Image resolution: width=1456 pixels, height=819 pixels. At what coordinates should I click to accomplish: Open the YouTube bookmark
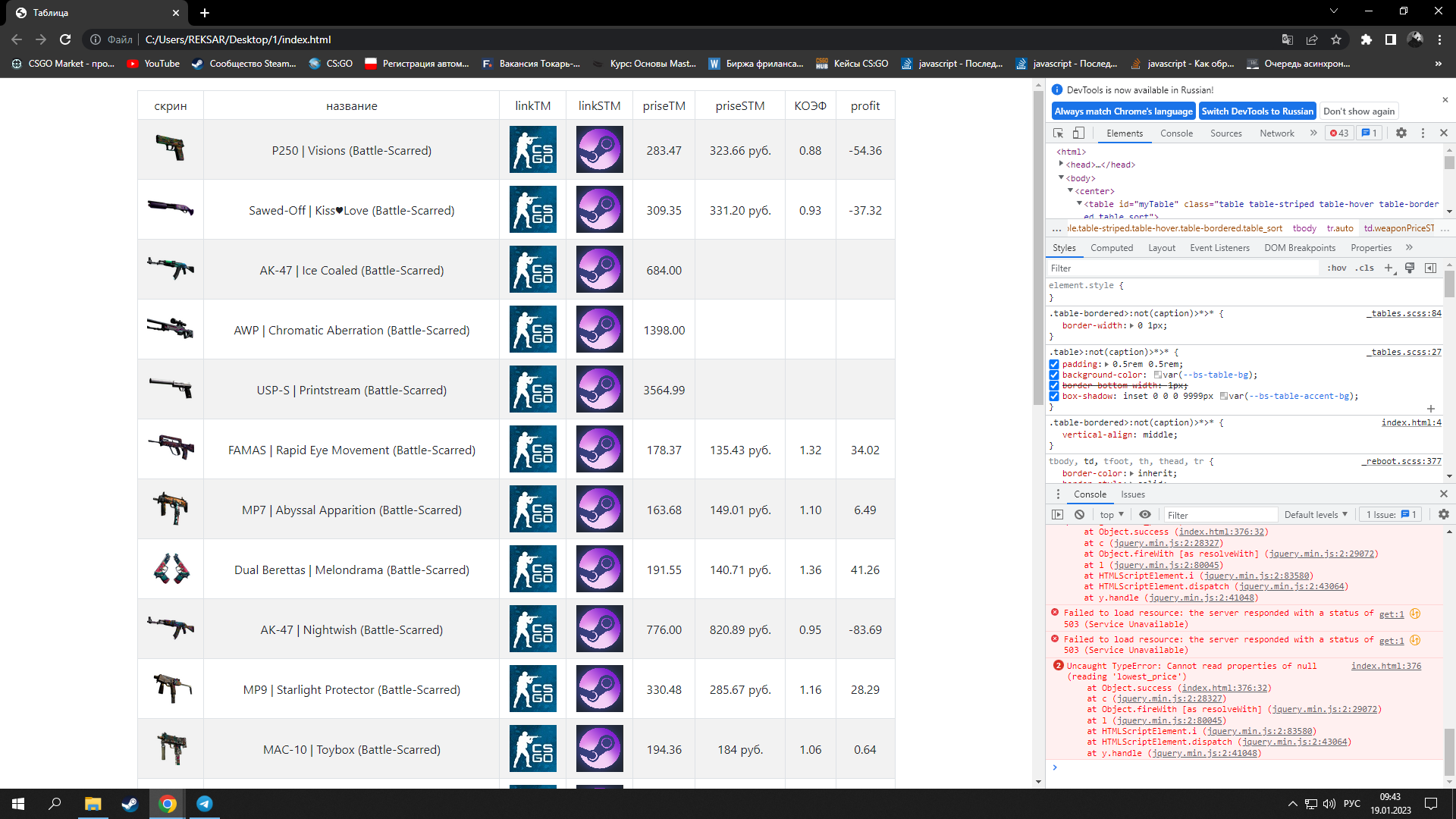pos(154,64)
